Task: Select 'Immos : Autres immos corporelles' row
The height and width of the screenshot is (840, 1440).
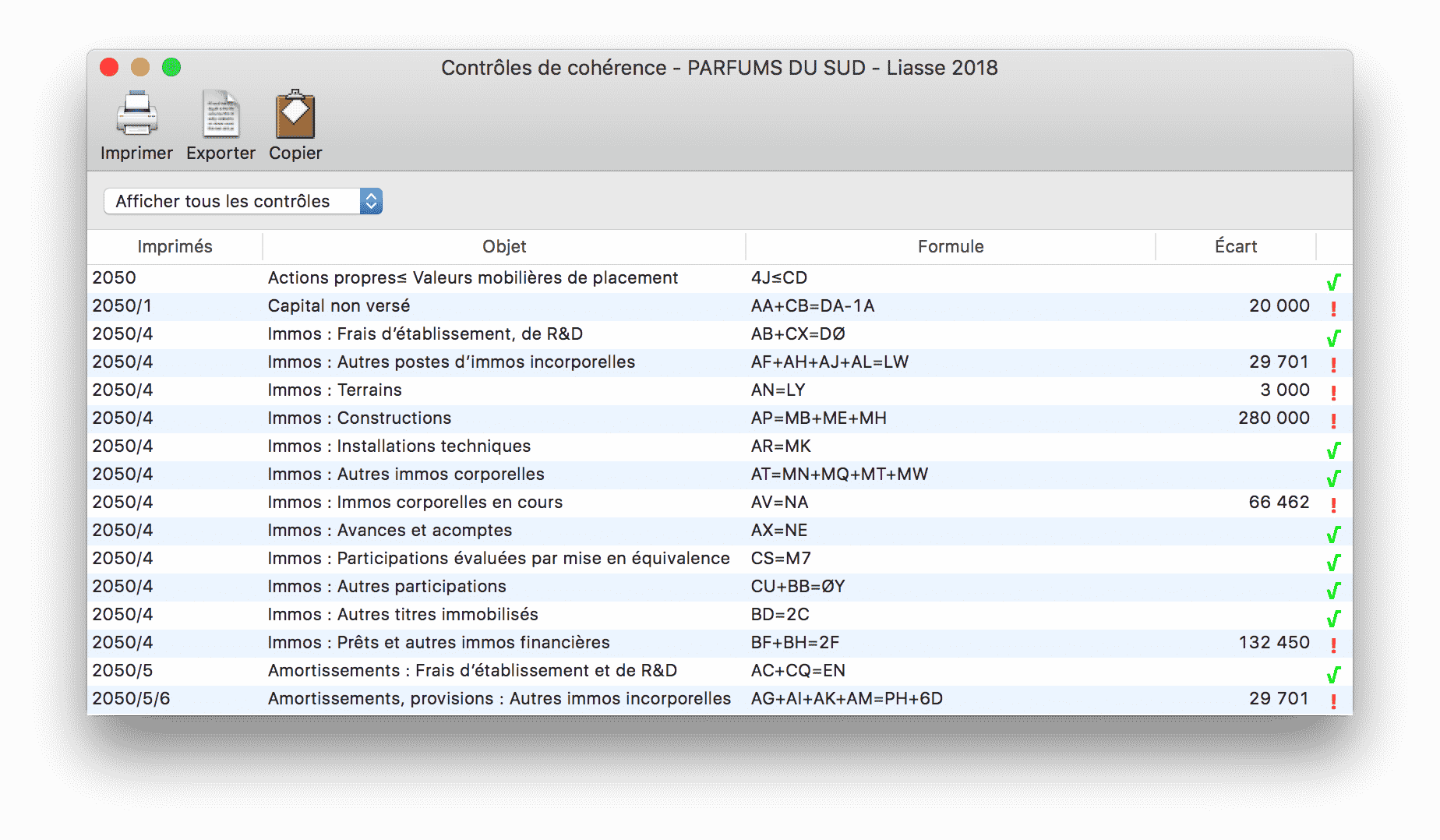Action: click(720, 475)
